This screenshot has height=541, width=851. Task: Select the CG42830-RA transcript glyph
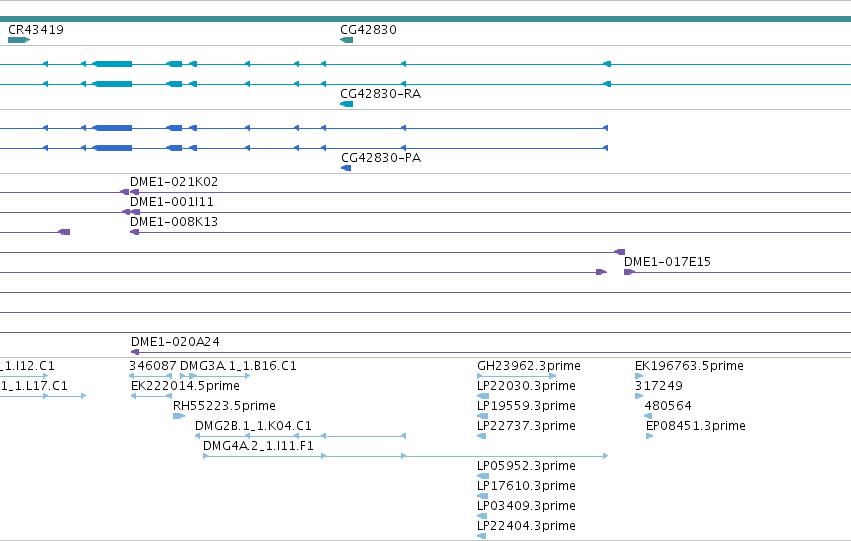coord(346,104)
